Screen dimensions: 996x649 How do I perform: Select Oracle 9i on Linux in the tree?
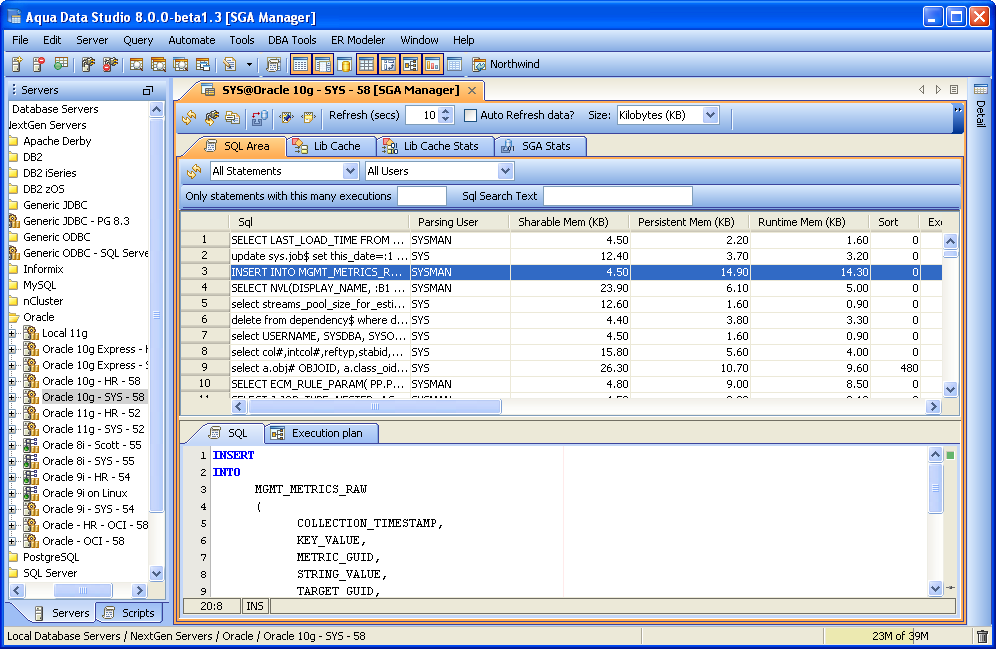[84, 493]
